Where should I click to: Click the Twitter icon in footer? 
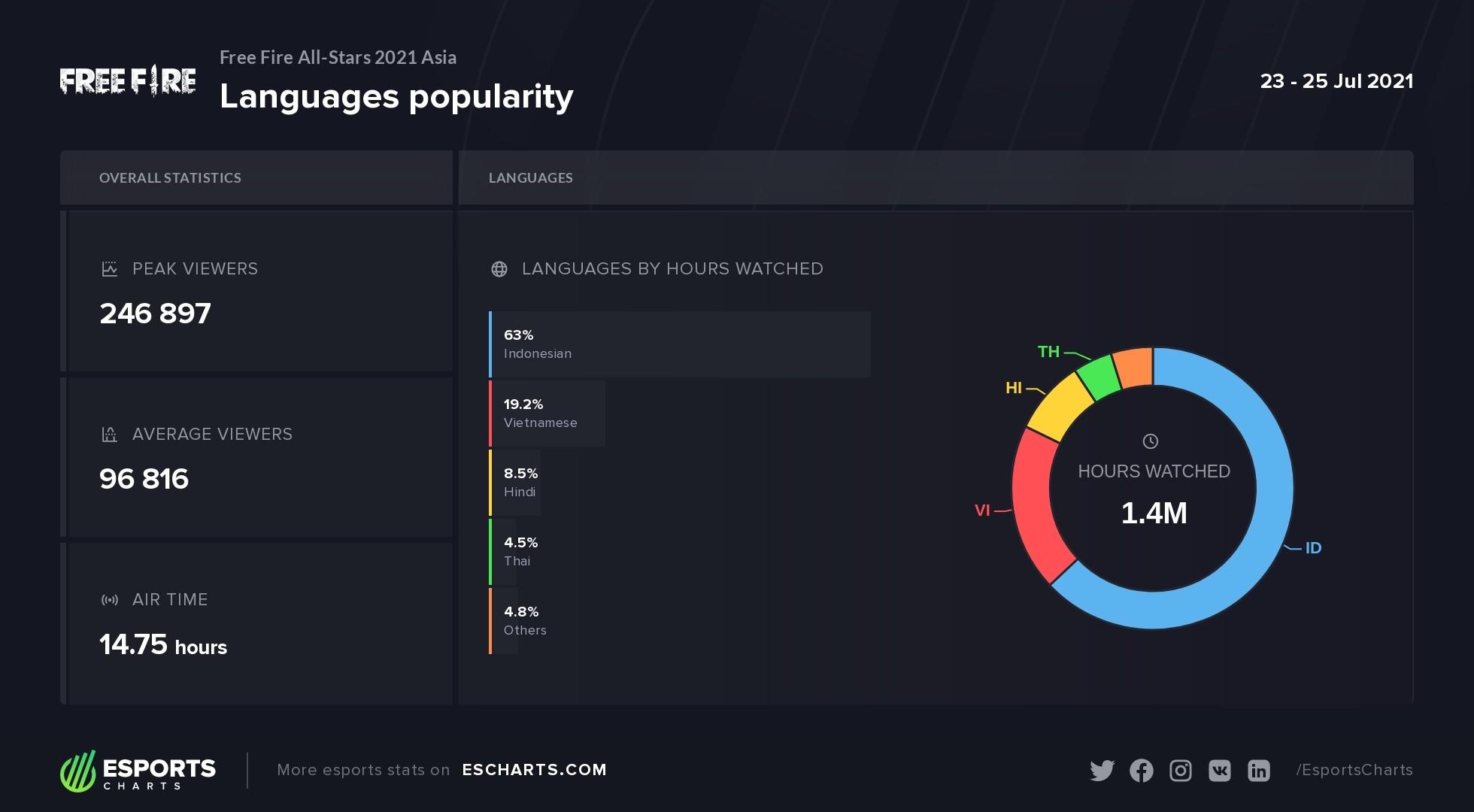pos(1102,771)
